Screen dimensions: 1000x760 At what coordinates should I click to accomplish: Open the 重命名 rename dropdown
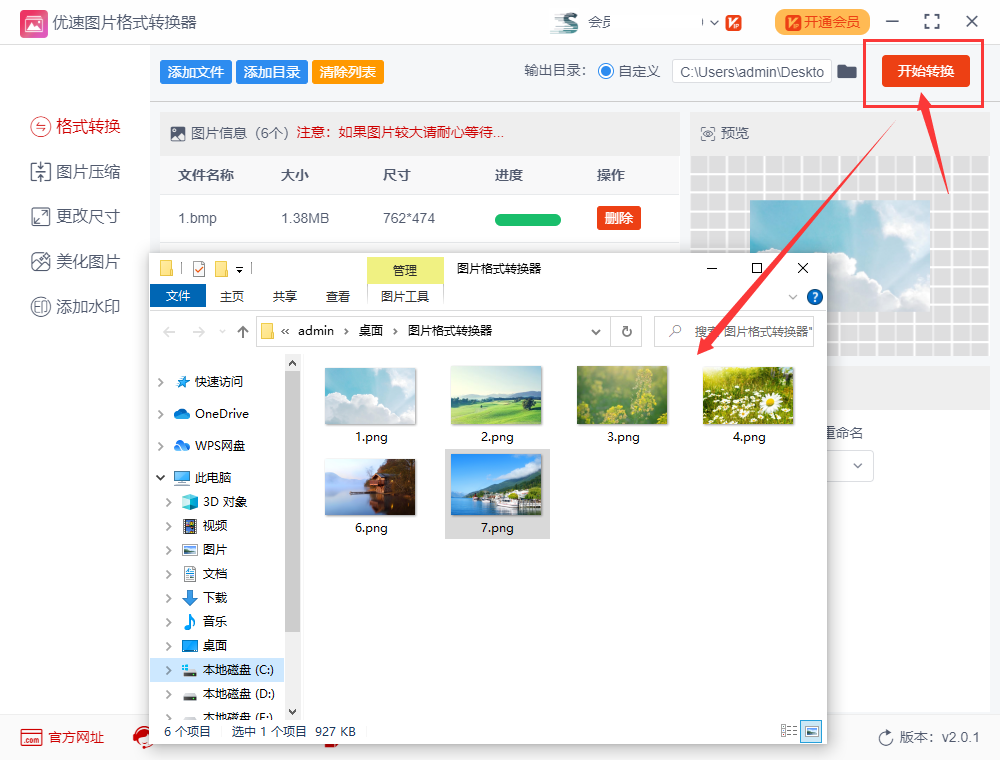point(857,465)
